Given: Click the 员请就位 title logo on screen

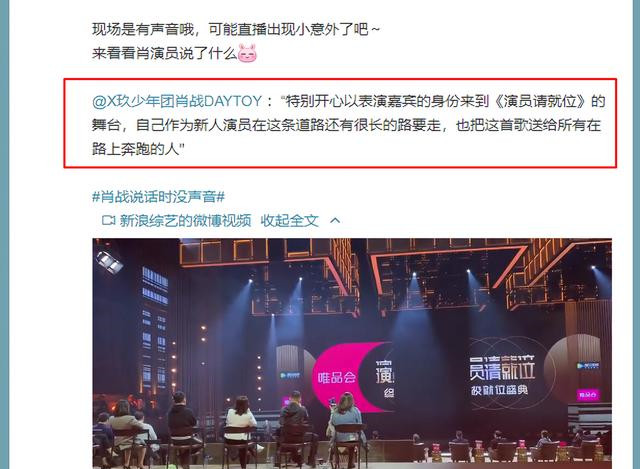Looking at the screenshot, I should click(501, 368).
